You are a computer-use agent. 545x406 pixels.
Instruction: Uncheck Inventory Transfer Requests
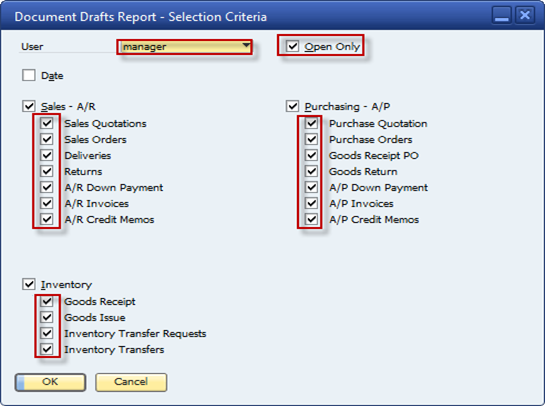point(47,333)
